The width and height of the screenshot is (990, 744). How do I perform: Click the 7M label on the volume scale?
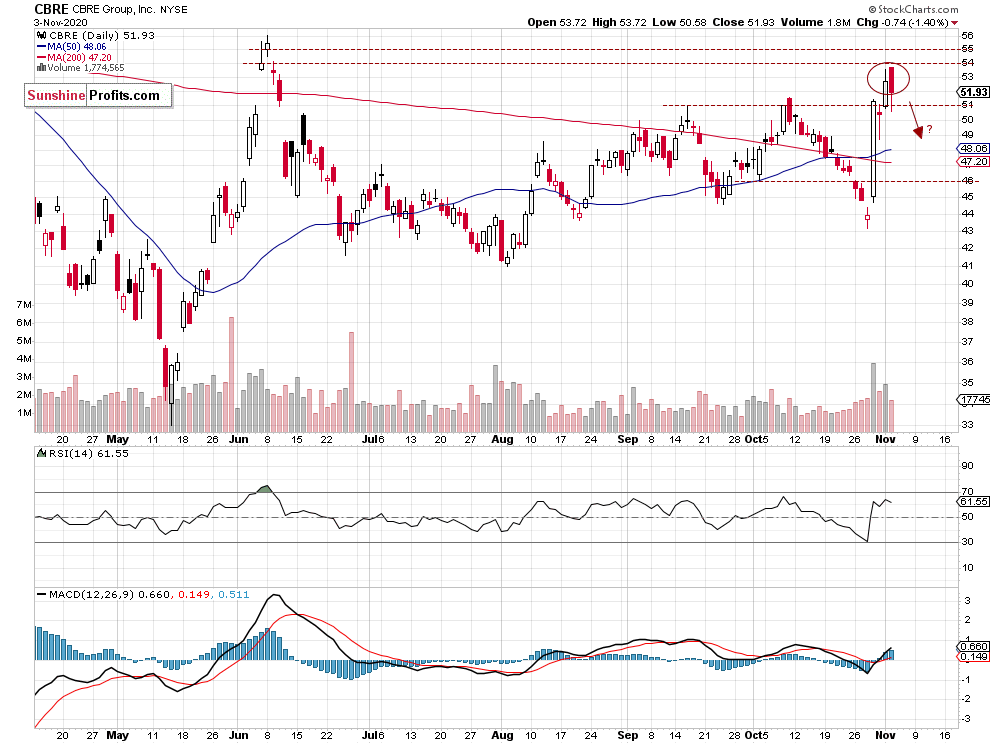click(x=24, y=304)
